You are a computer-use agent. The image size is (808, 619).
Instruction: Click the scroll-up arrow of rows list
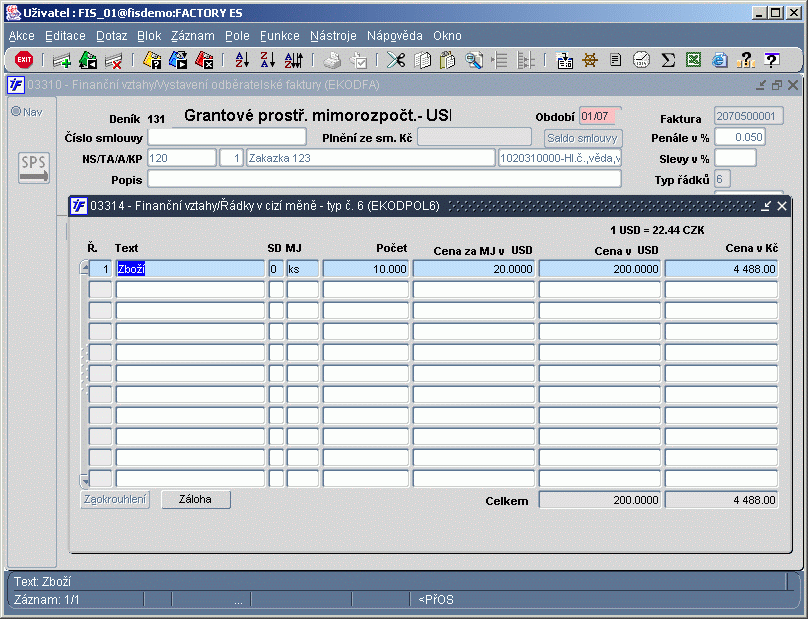tap(85, 268)
